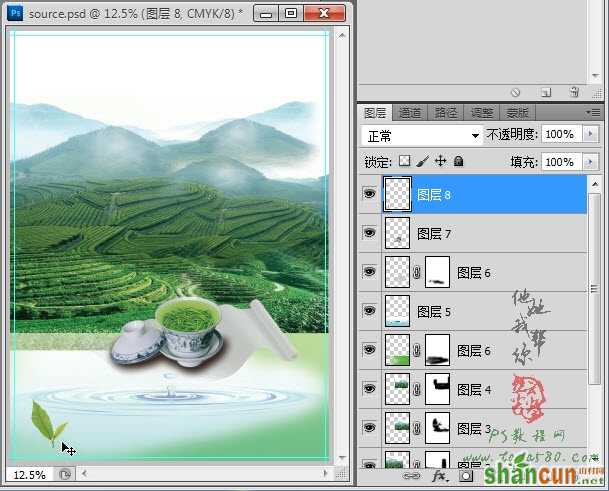Enable lock all padlock icon
The image size is (609, 491).
[x=459, y=160]
